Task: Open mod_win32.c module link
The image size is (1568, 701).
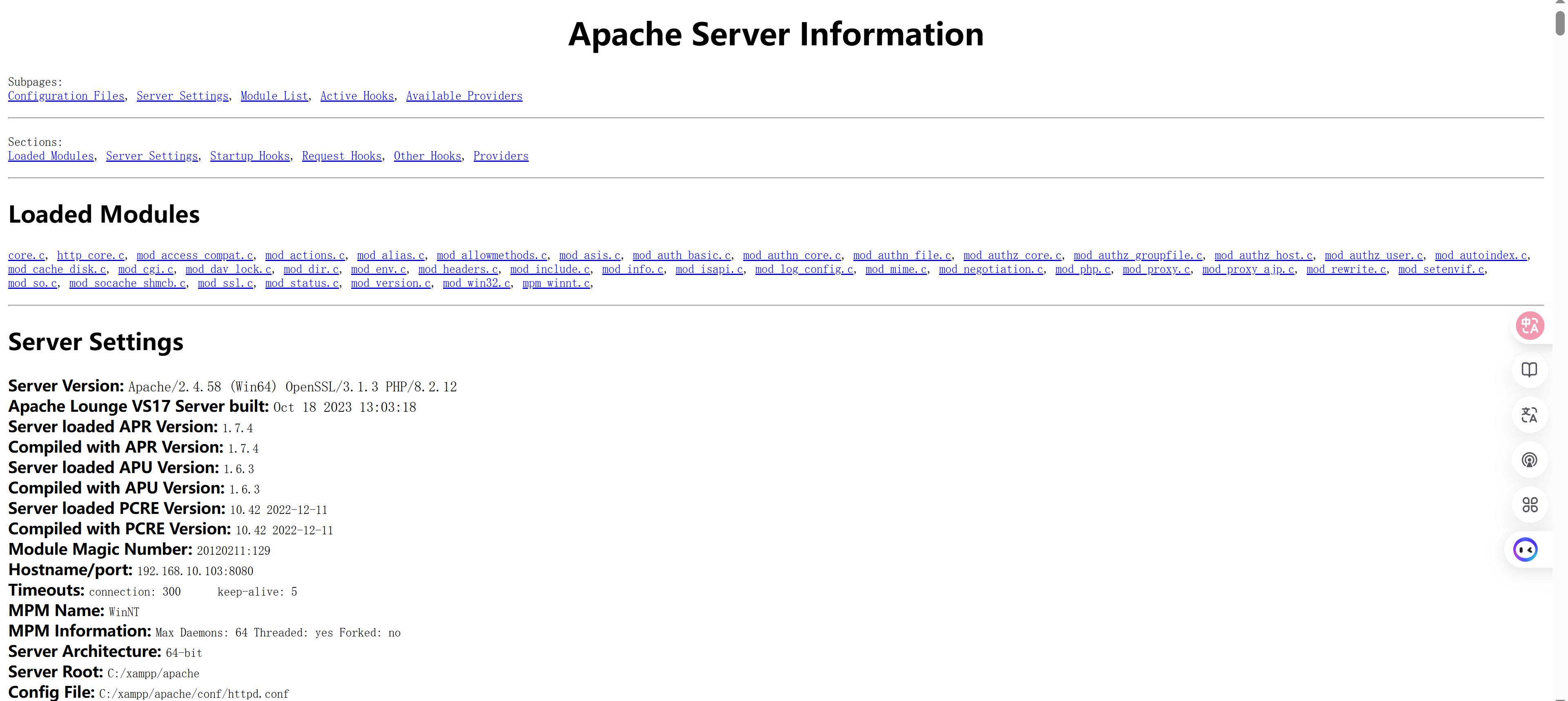Action: click(x=477, y=283)
